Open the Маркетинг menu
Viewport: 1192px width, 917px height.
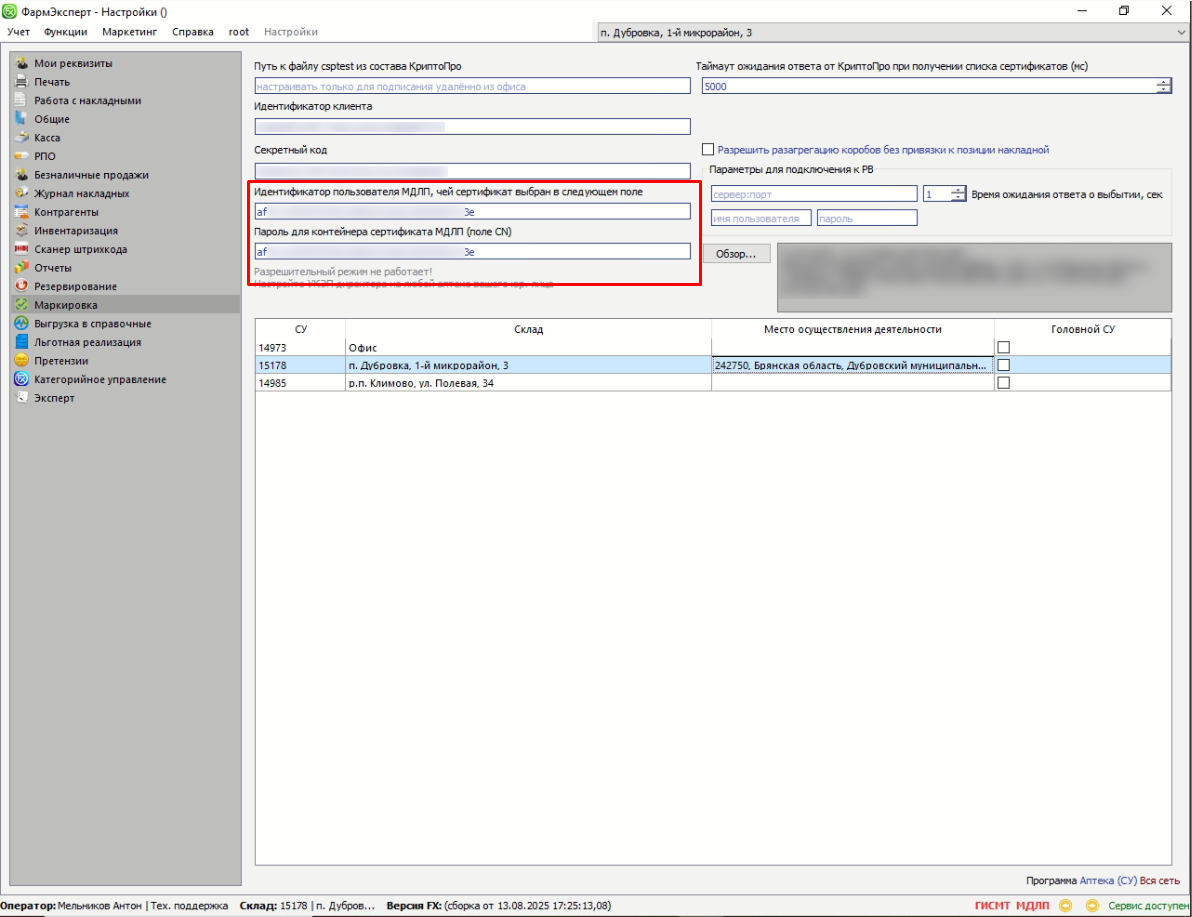pyautogui.click(x=129, y=32)
